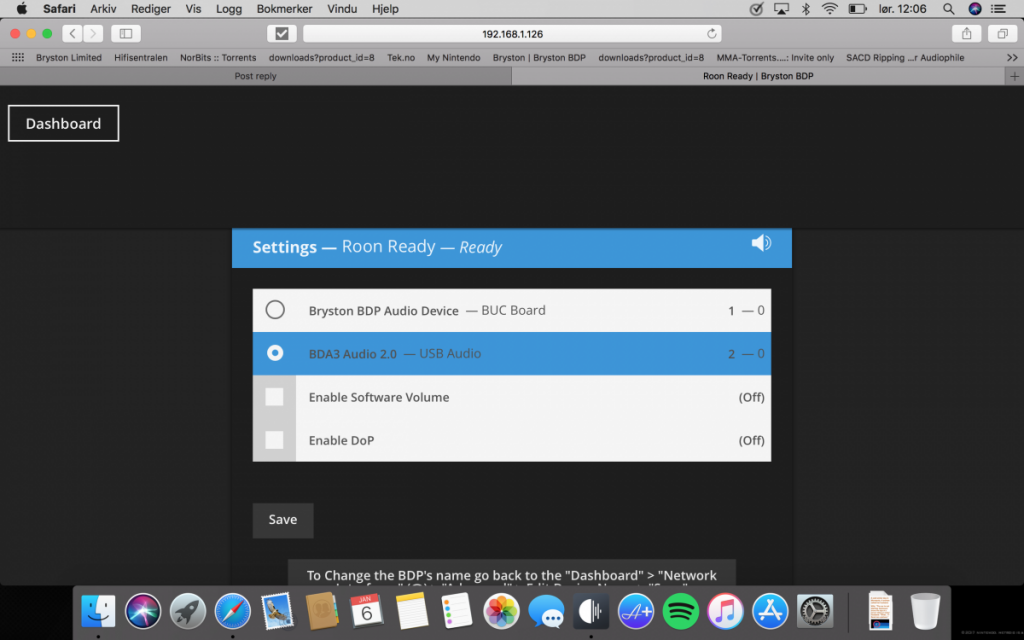Switch to the Roon Ready | Bryston BDP tab

tap(758, 76)
